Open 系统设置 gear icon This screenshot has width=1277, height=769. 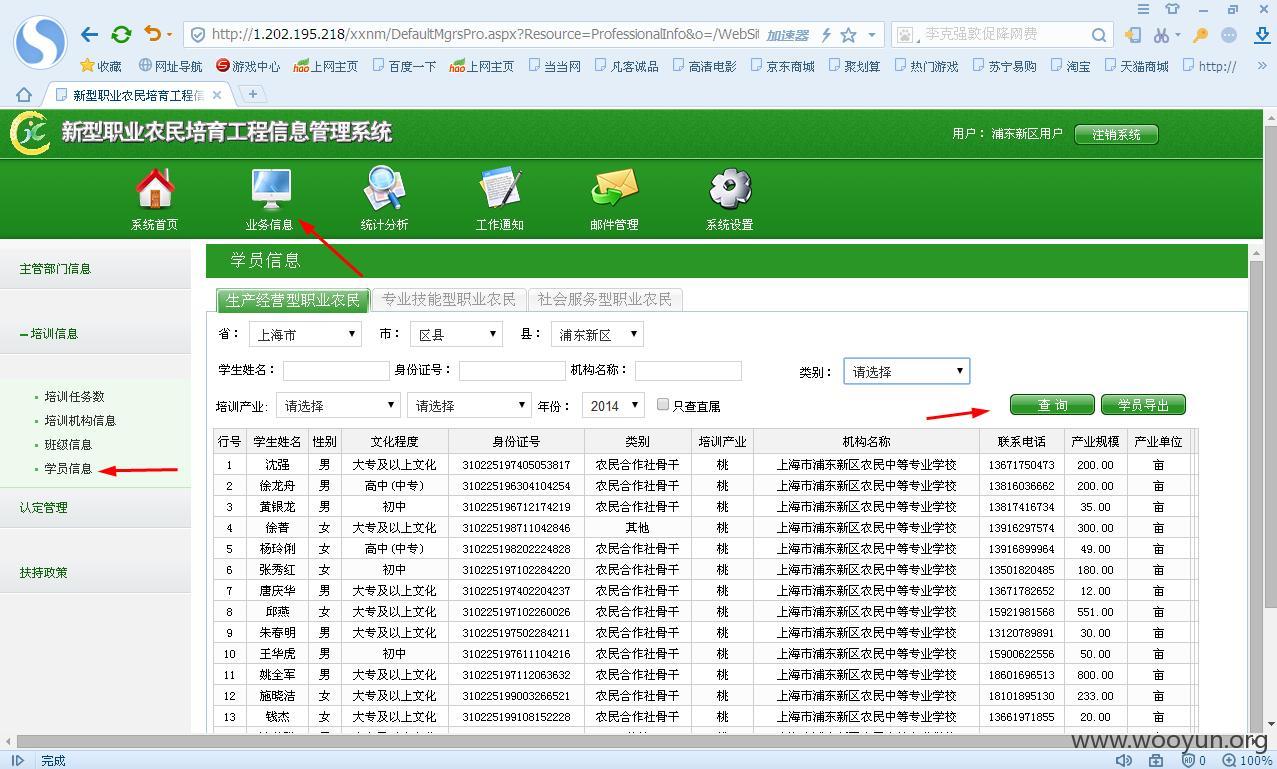pyautogui.click(x=730, y=189)
